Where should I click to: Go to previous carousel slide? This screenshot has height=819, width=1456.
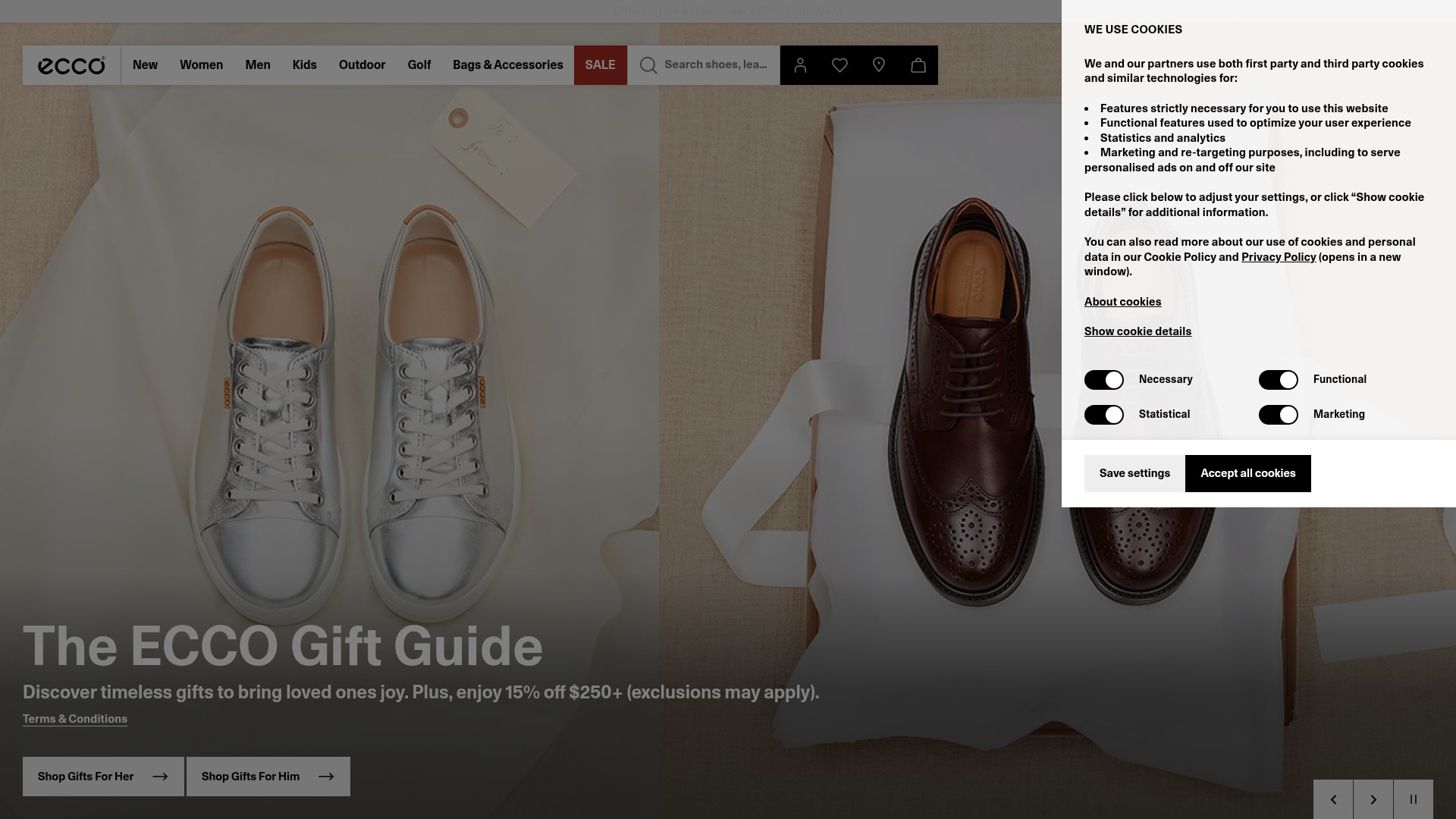click(1333, 799)
